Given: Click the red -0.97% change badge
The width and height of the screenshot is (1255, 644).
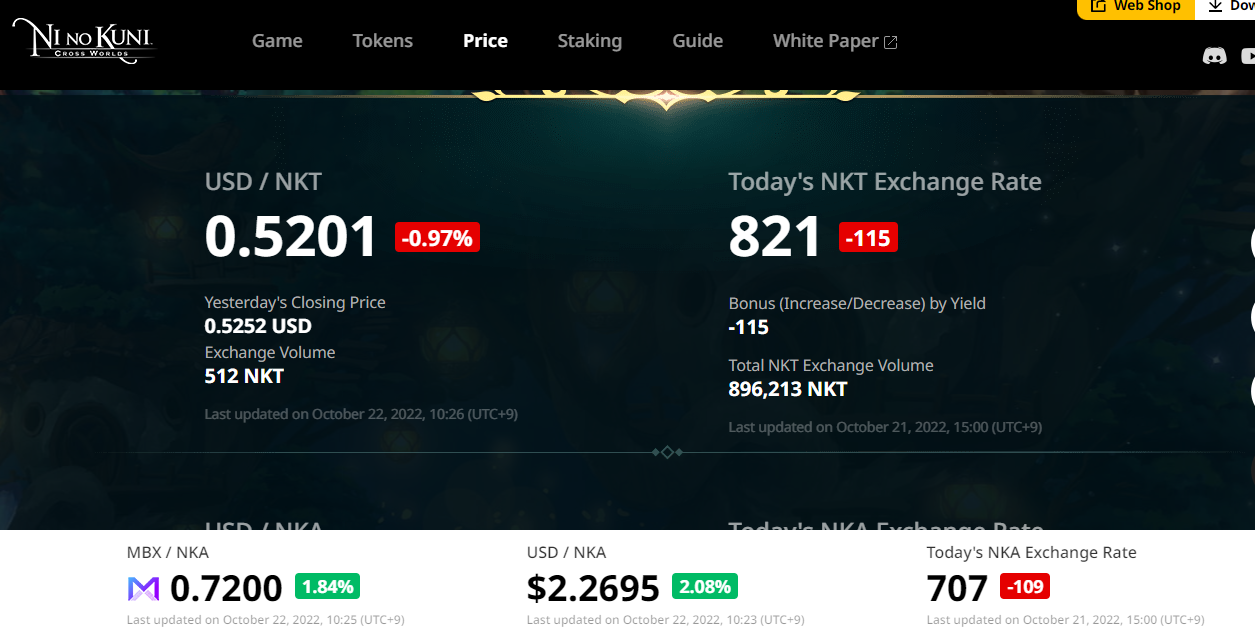Looking at the screenshot, I should click(438, 237).
